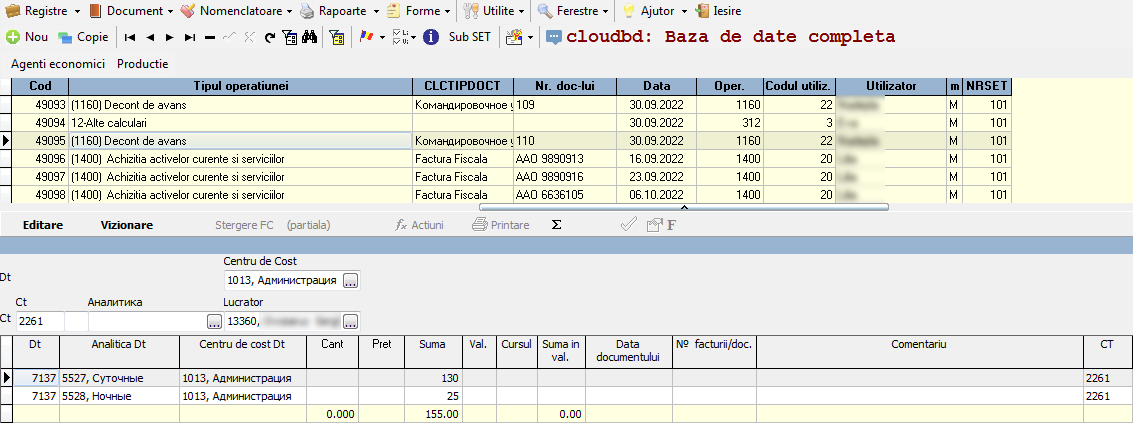Click the Ct account field containing 2261
The width and height of the screenshot is (1133, 423).
point(40,321)
